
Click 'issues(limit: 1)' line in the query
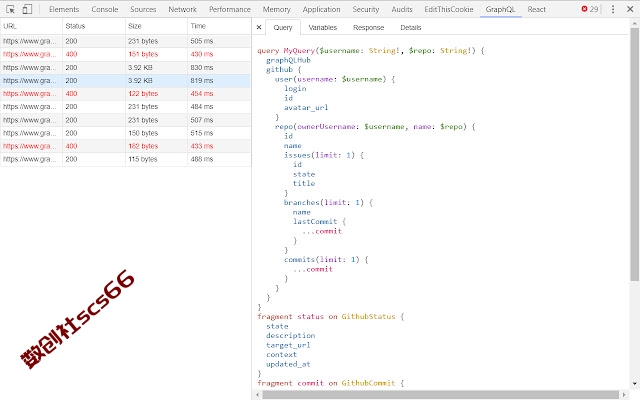[324, 155]
